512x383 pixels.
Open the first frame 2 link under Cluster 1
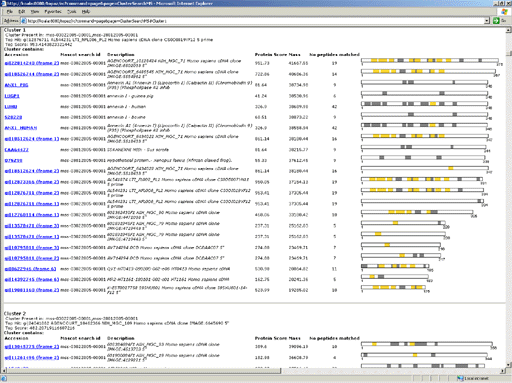[x=32, y=63]
